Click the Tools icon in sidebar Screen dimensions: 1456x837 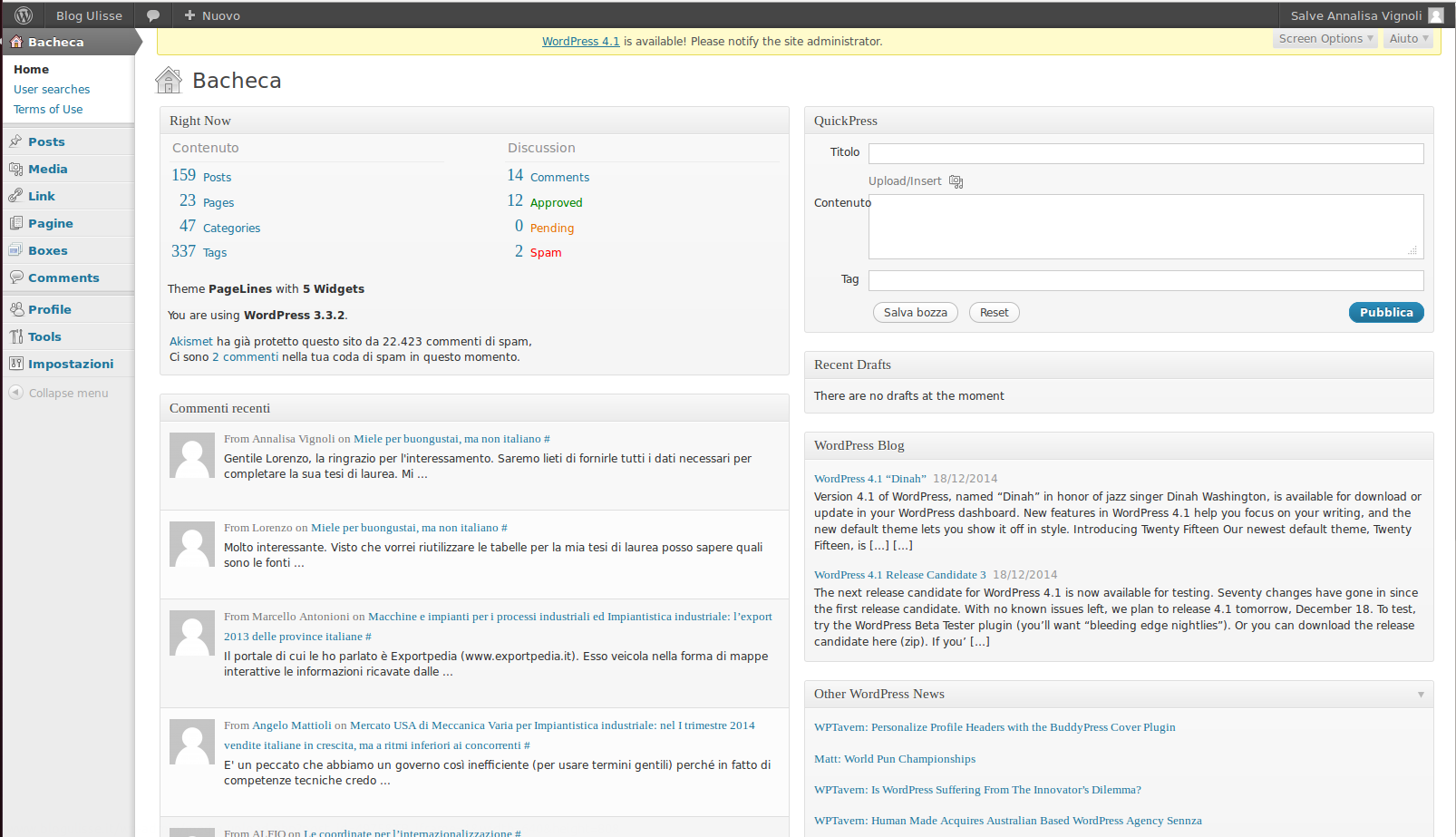point(16,336)
